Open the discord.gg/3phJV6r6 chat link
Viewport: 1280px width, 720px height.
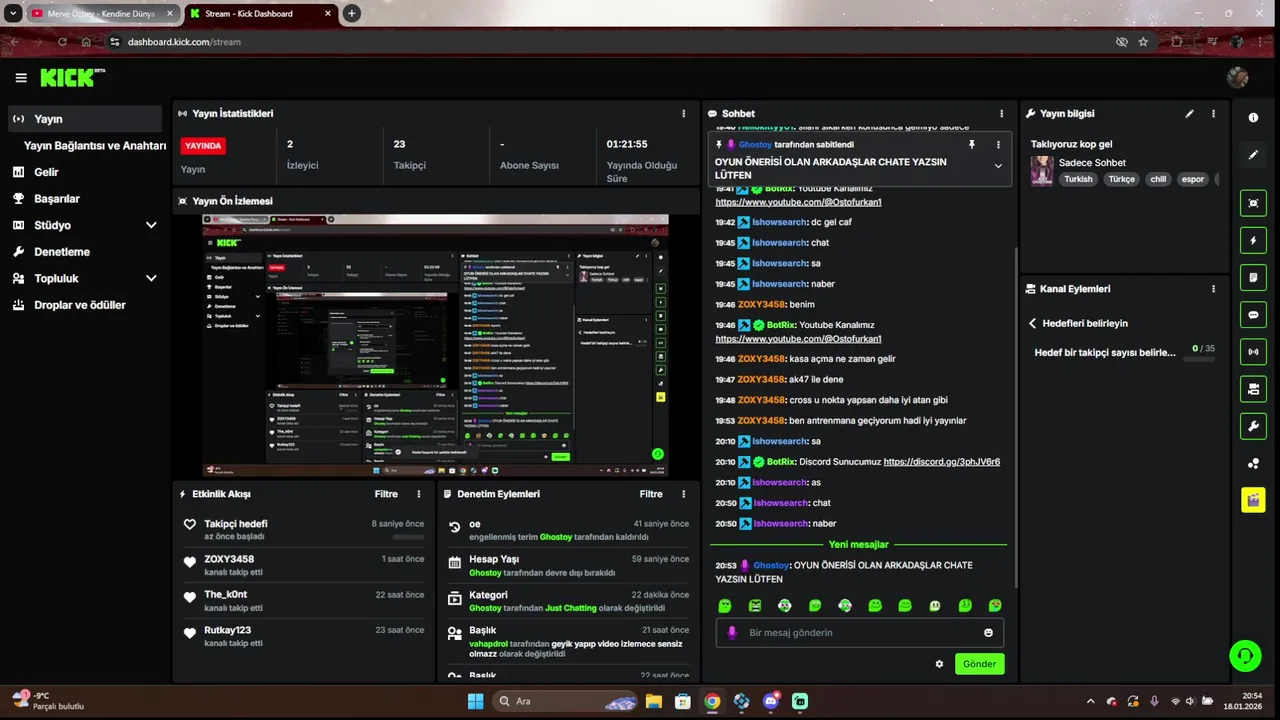[941, 462]
